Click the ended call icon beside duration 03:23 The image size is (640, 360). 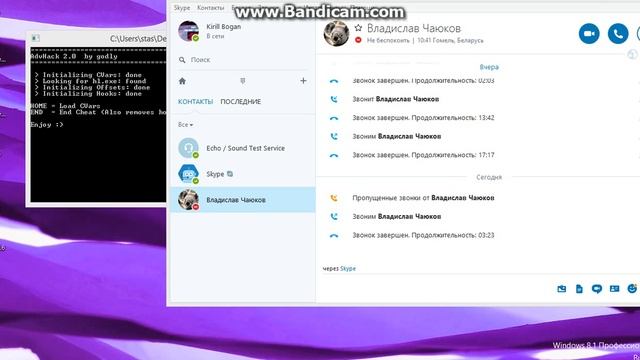click(334, 236)
